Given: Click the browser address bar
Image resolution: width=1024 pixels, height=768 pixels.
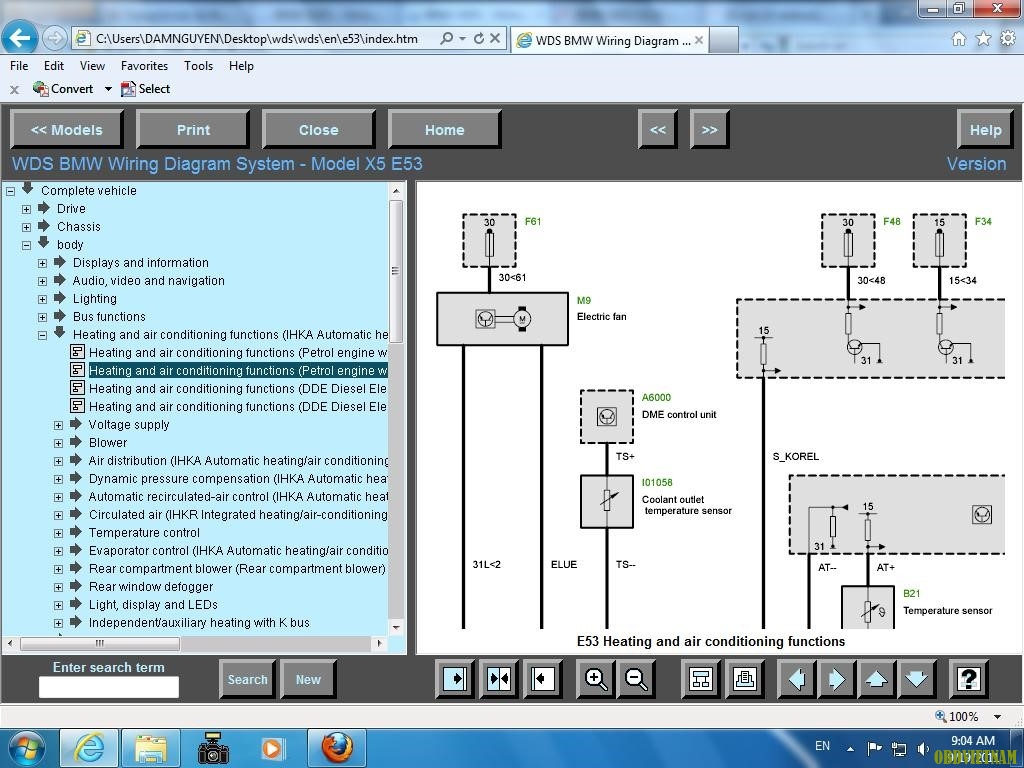Looking at the screenshot, I should (x=255, y=39).
